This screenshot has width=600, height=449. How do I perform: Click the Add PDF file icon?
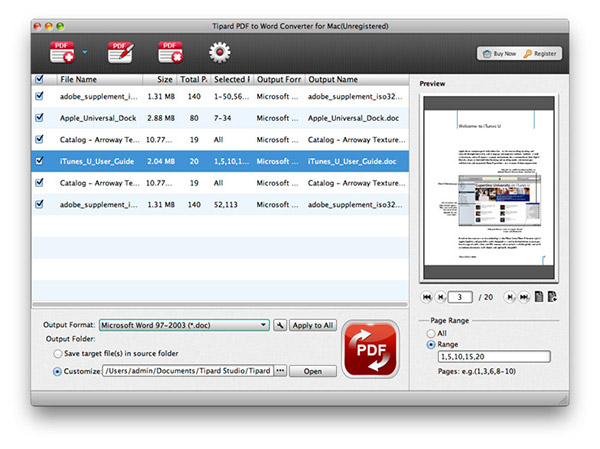coord(62,52)
